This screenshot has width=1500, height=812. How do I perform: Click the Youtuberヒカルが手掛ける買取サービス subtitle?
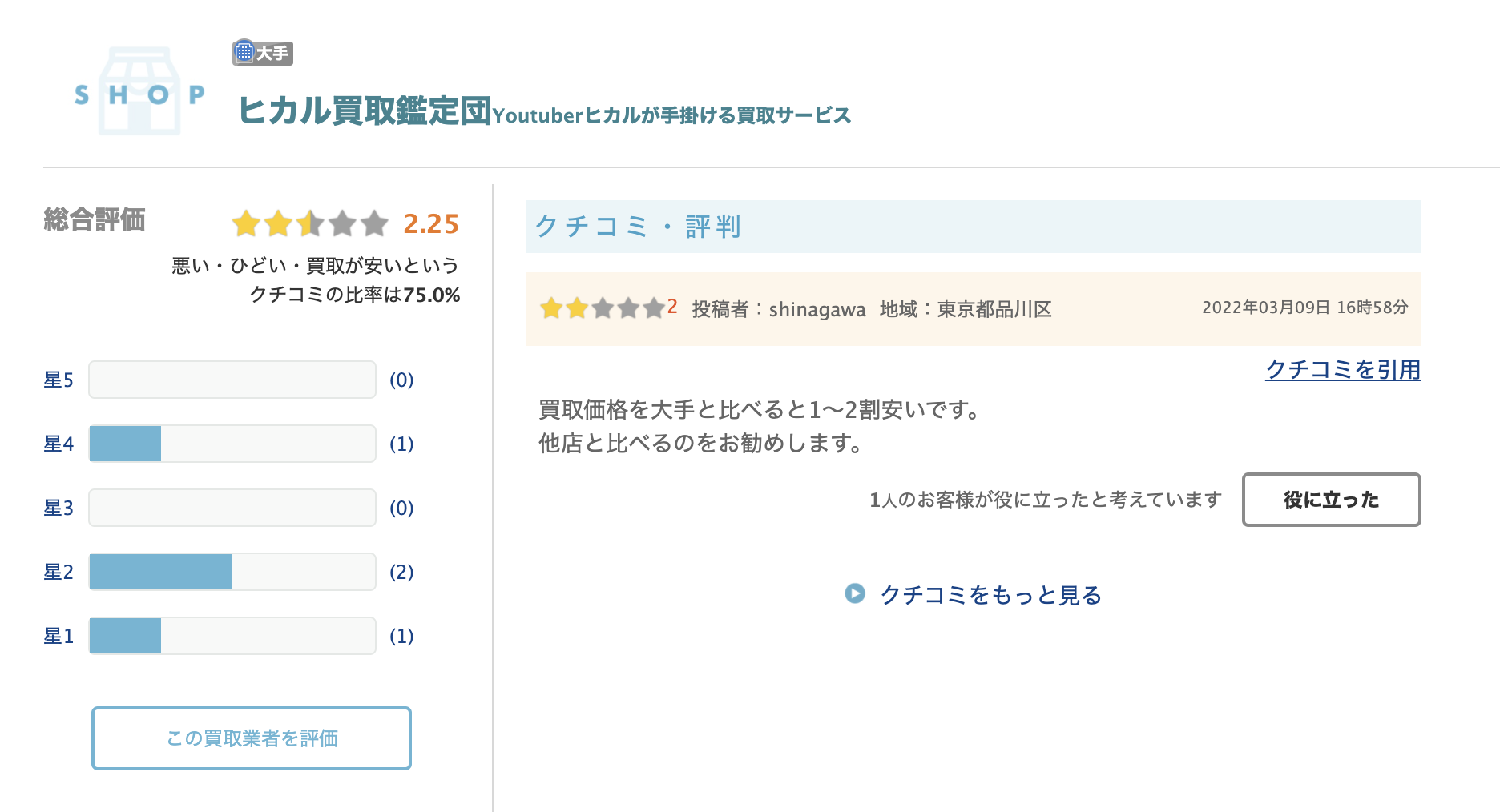point(671,115)
